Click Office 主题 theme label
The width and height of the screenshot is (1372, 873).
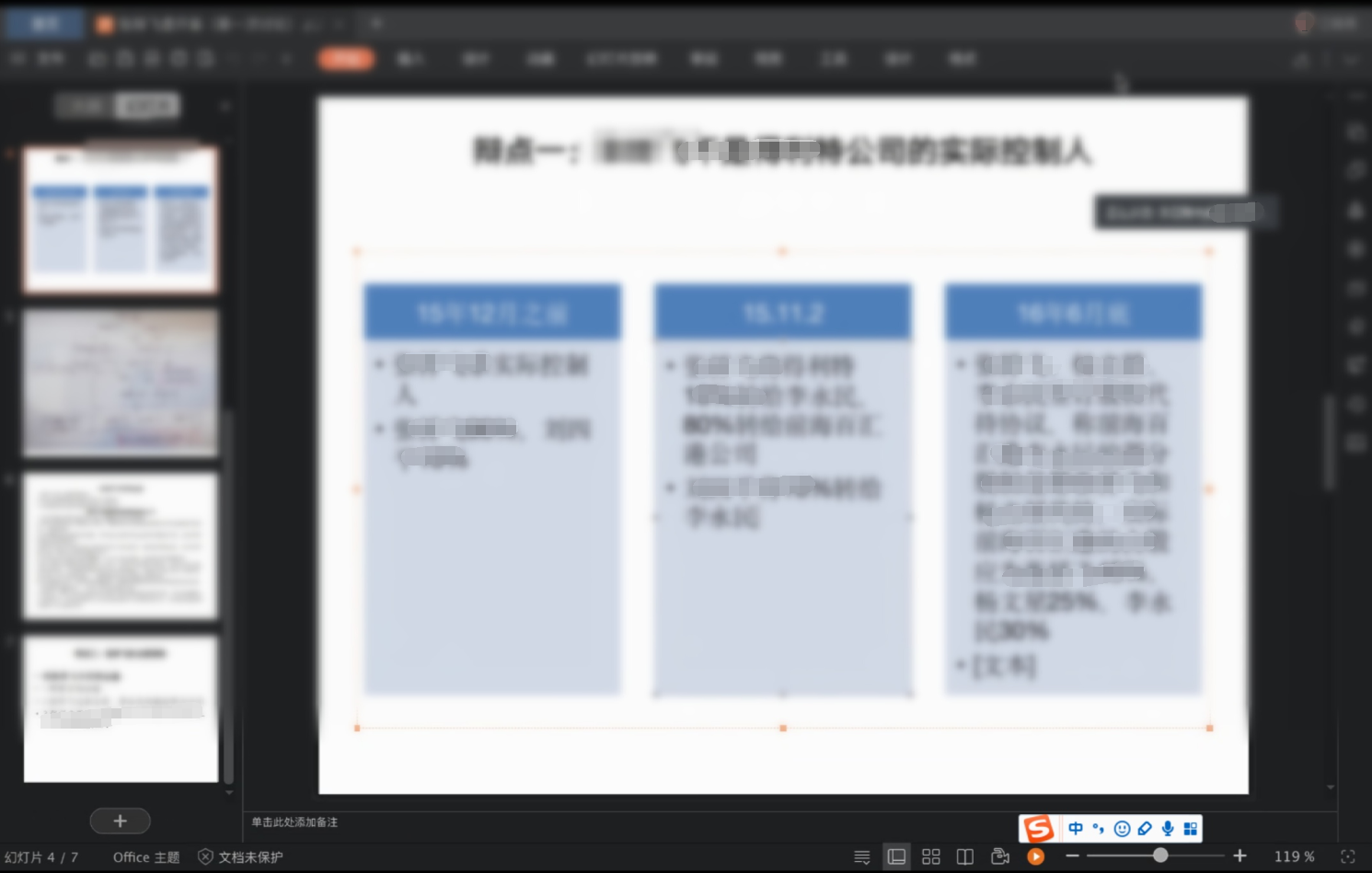pos(145,857)
